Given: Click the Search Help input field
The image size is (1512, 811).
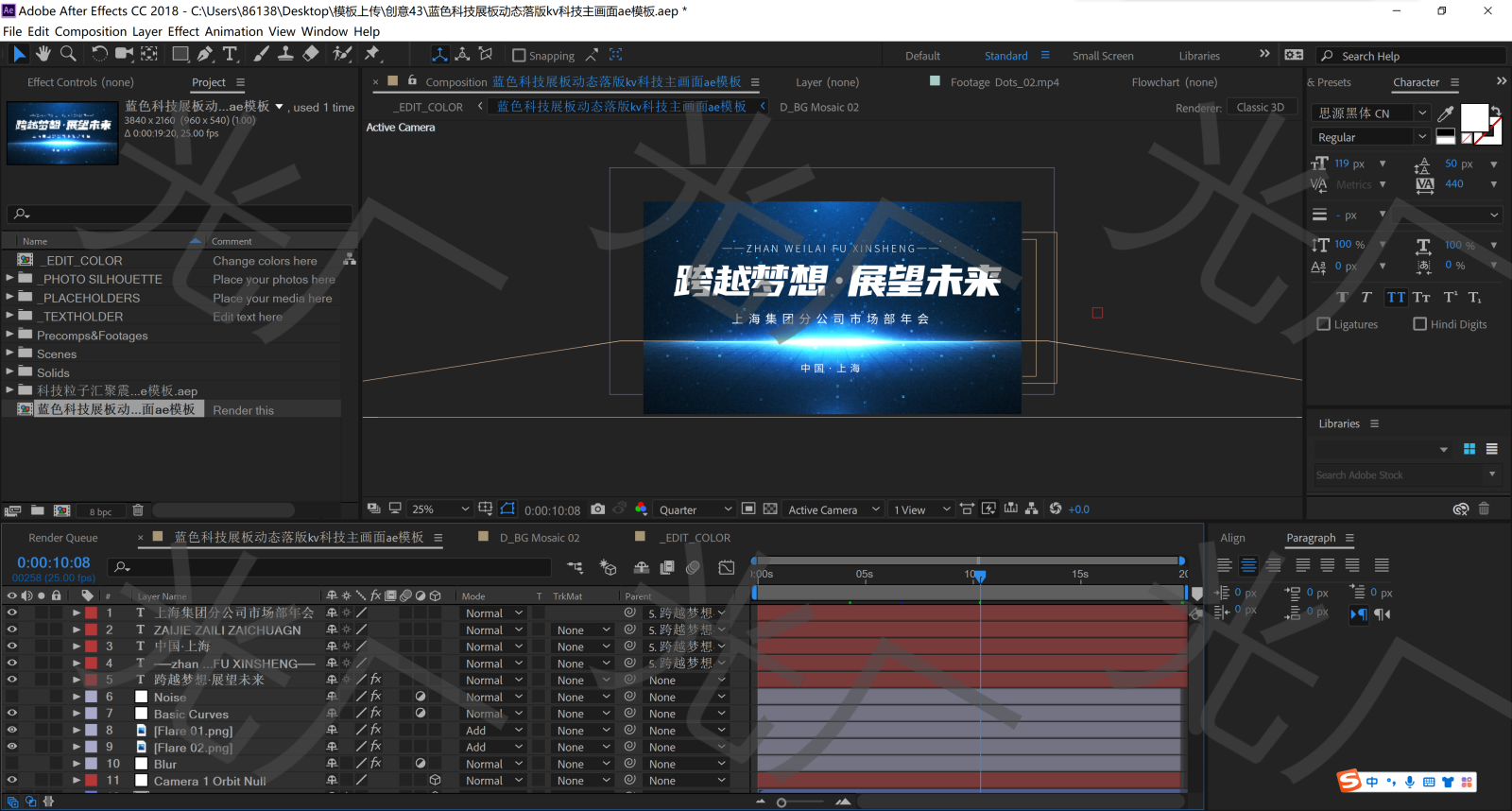Looking at the screenshot, I should (1417, 56).
